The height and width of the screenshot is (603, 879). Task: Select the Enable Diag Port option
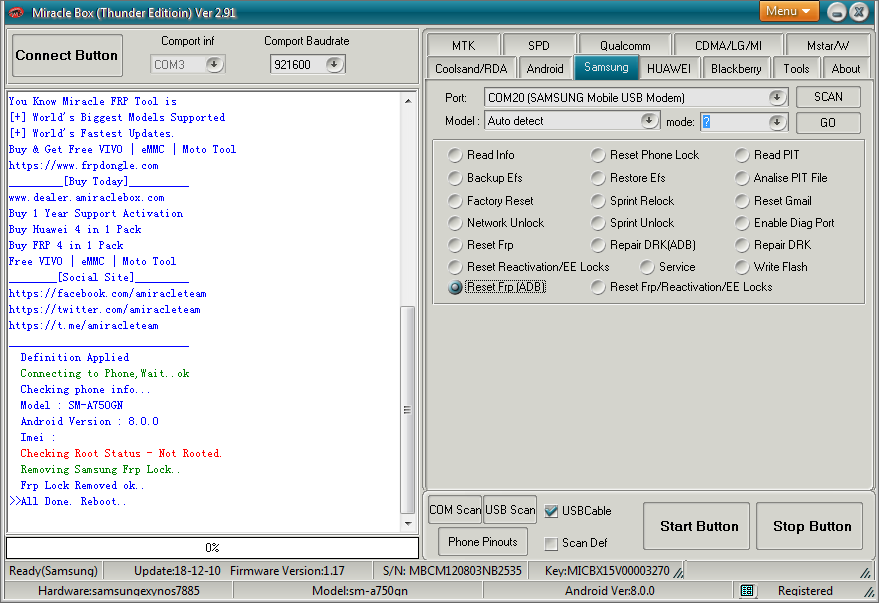(x=742, y=222)
